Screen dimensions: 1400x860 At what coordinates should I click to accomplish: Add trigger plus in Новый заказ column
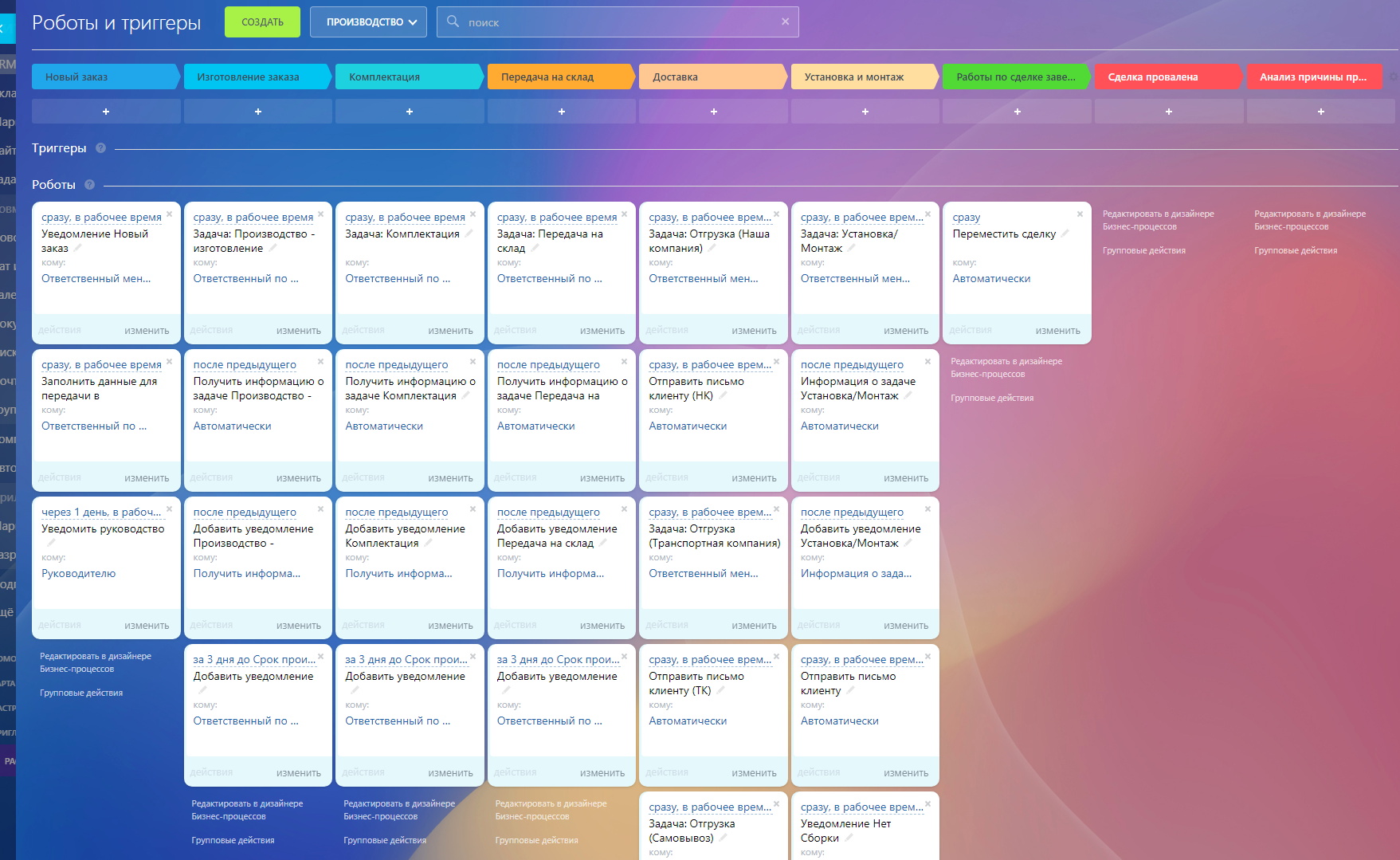coord(106,112)
